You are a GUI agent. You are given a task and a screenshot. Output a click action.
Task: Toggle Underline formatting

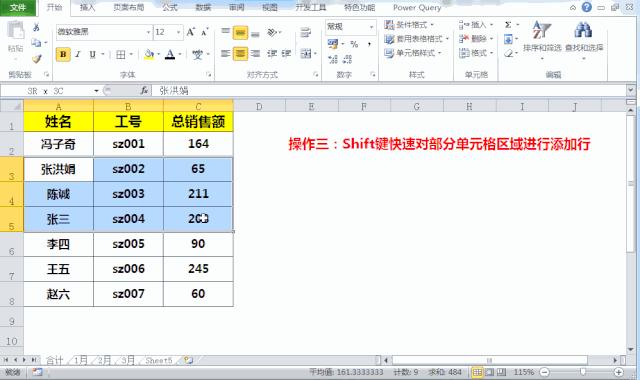coord(93,54)
